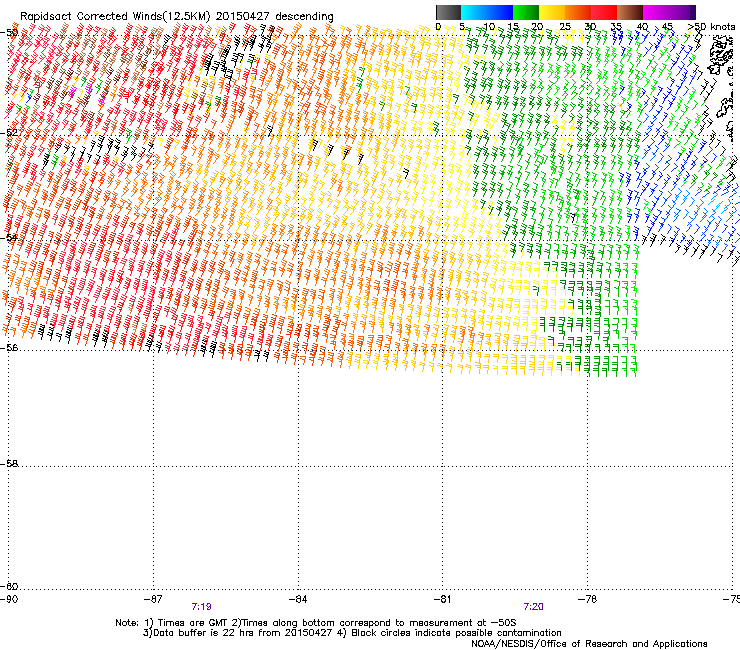Viewport: 740px width, 650px height.
Task: Click the '20' legend tick label
Action: (x=537, y=26)
